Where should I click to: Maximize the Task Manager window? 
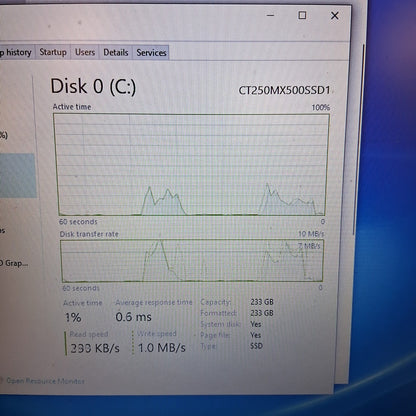302,15
